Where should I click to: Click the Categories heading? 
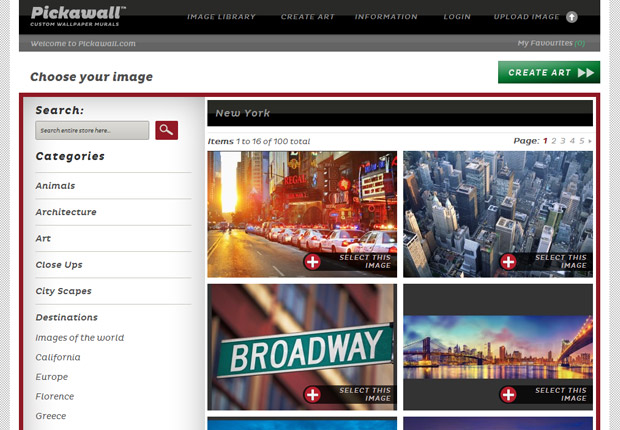[x=70, y=156]
